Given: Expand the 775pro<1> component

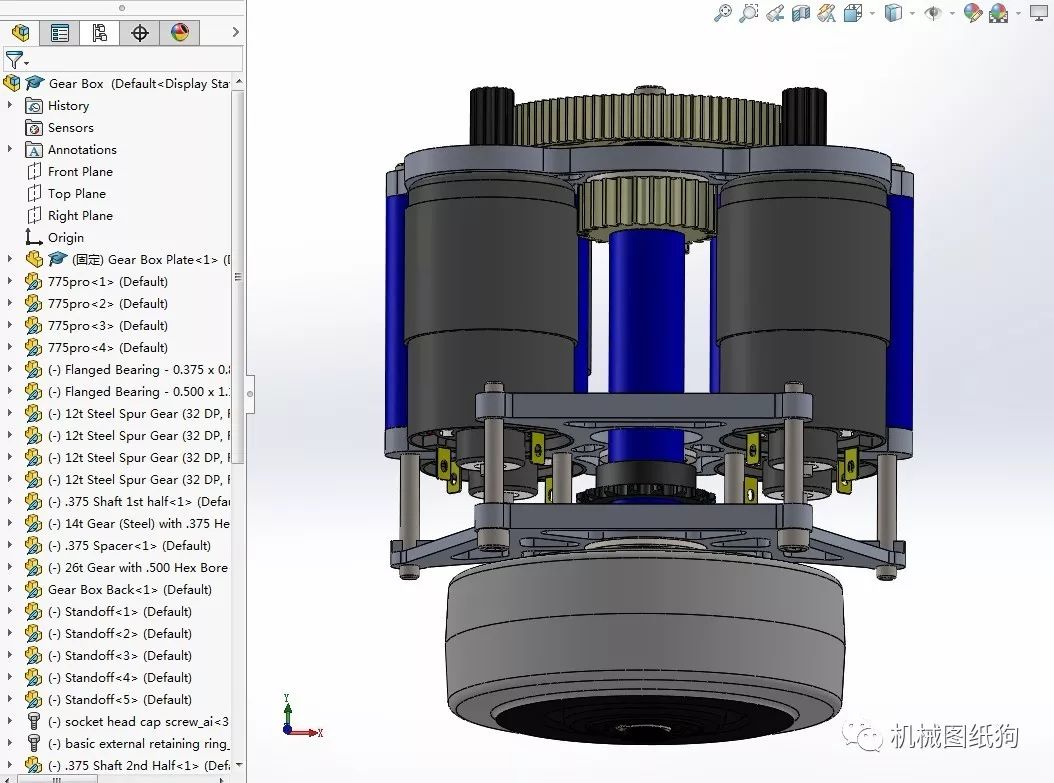Looking at the screenshot, I should (x=9, y=282).
